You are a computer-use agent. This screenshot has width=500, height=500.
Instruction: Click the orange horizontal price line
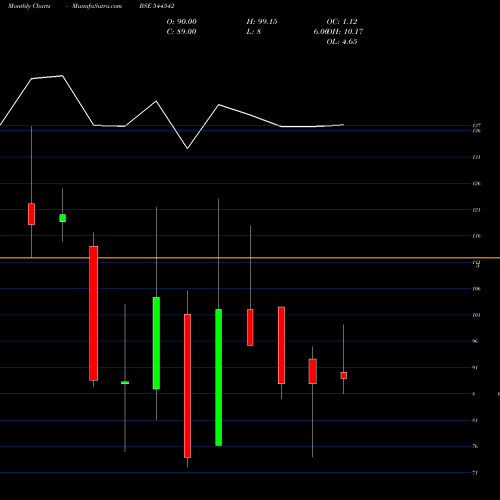pyautogui.click(x=250, y=258)
